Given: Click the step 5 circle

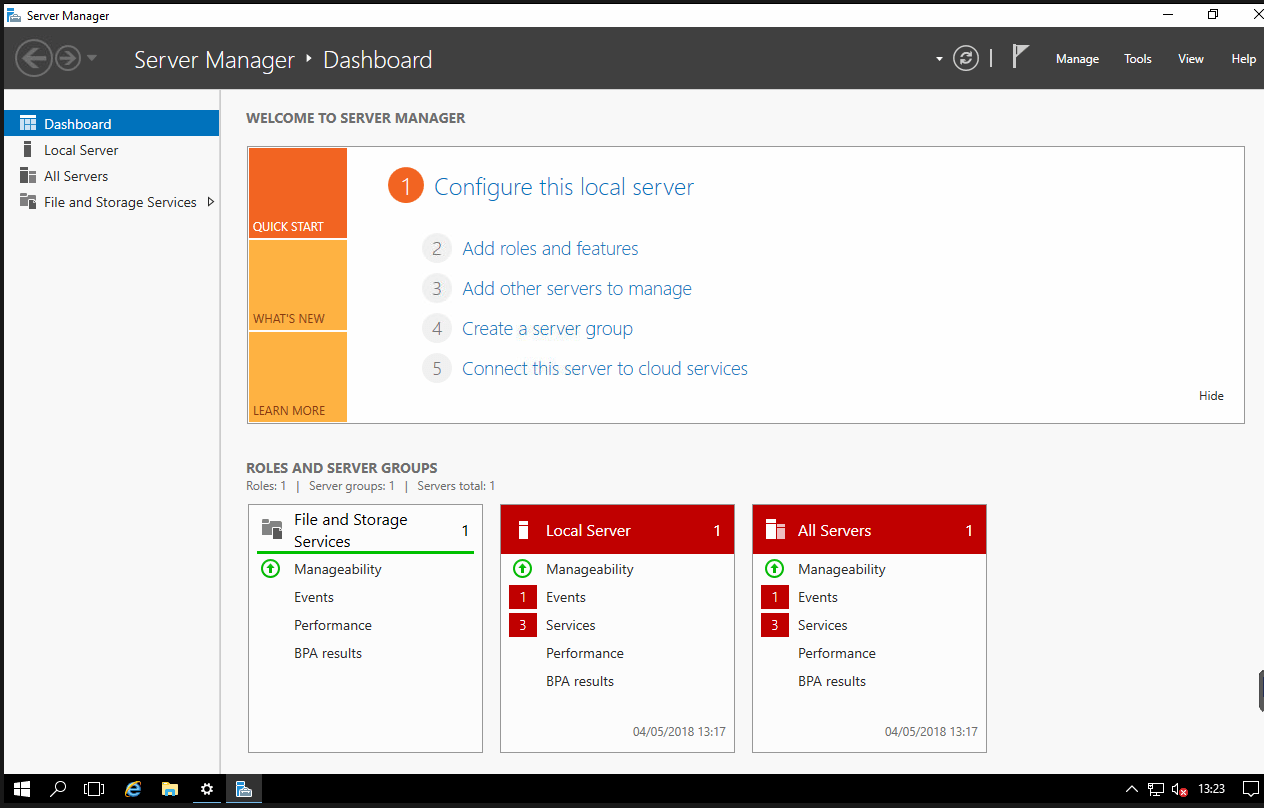Looking at the screenshot, I should [x=437, y=369].
